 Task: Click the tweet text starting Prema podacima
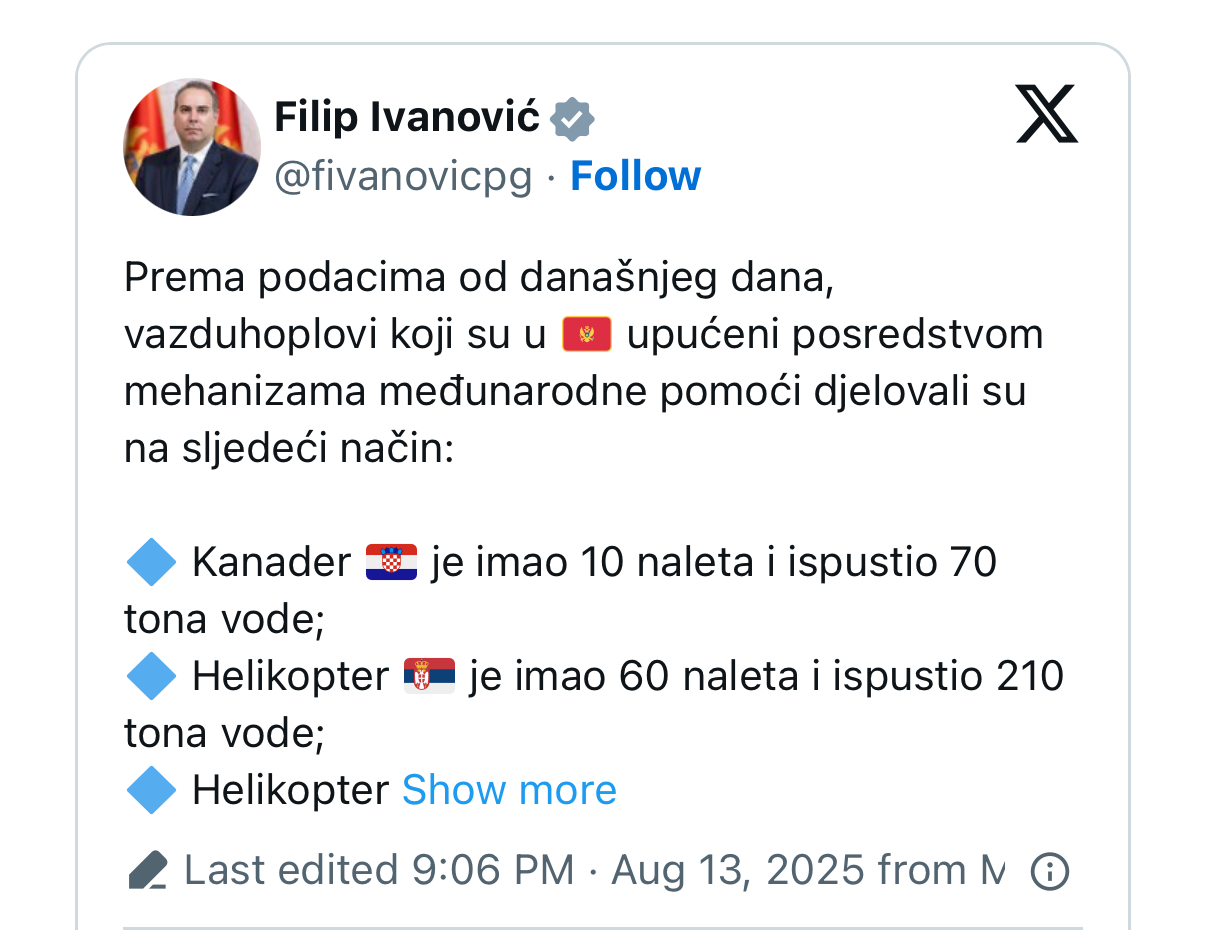click(584, 364)
